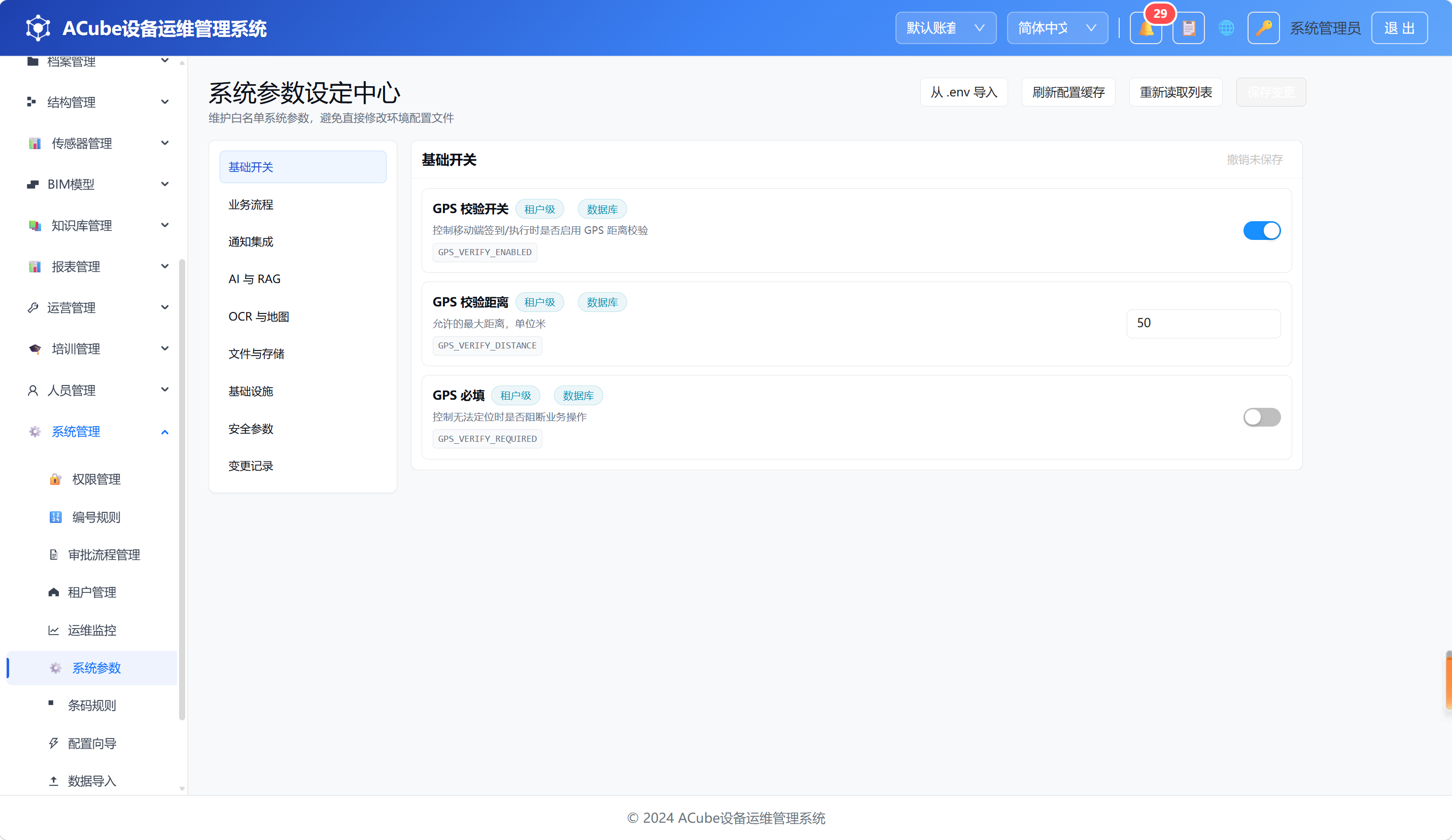Open 编号规则 number icon item

point(55,517)
